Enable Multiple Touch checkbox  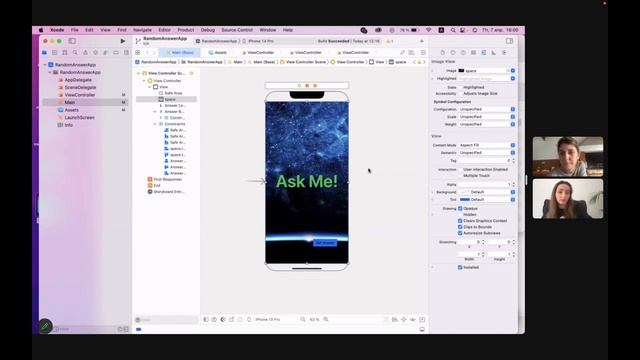click(460, 176)
